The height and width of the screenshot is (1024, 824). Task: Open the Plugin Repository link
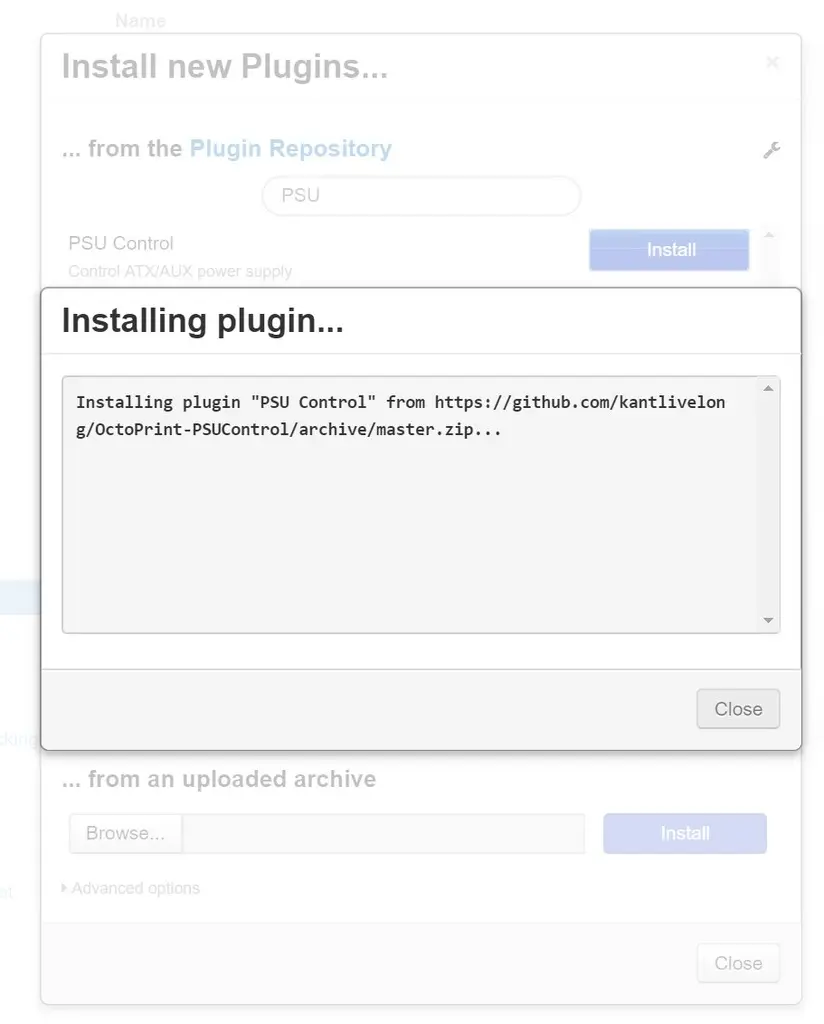[291, 148]
